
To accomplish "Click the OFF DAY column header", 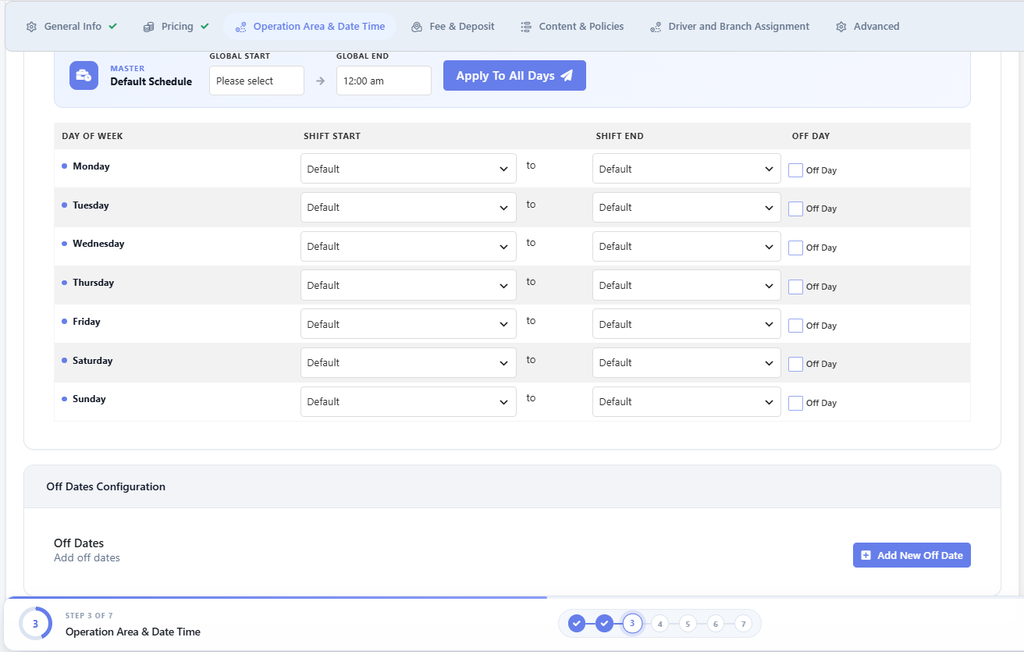I will click(x=810, y=136).
